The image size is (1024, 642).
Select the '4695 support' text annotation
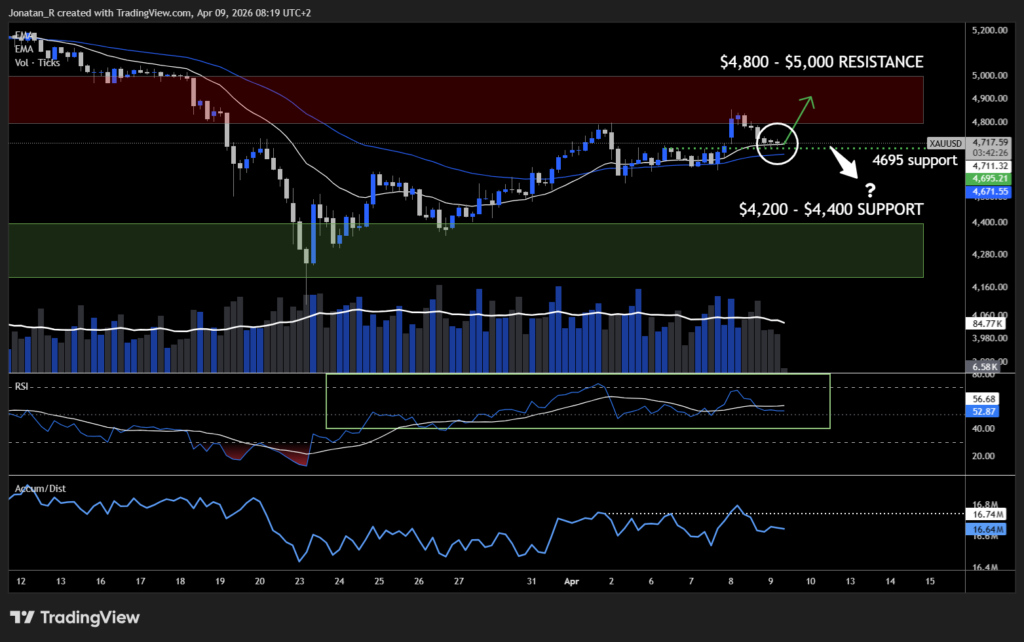[x=915, y=159]
